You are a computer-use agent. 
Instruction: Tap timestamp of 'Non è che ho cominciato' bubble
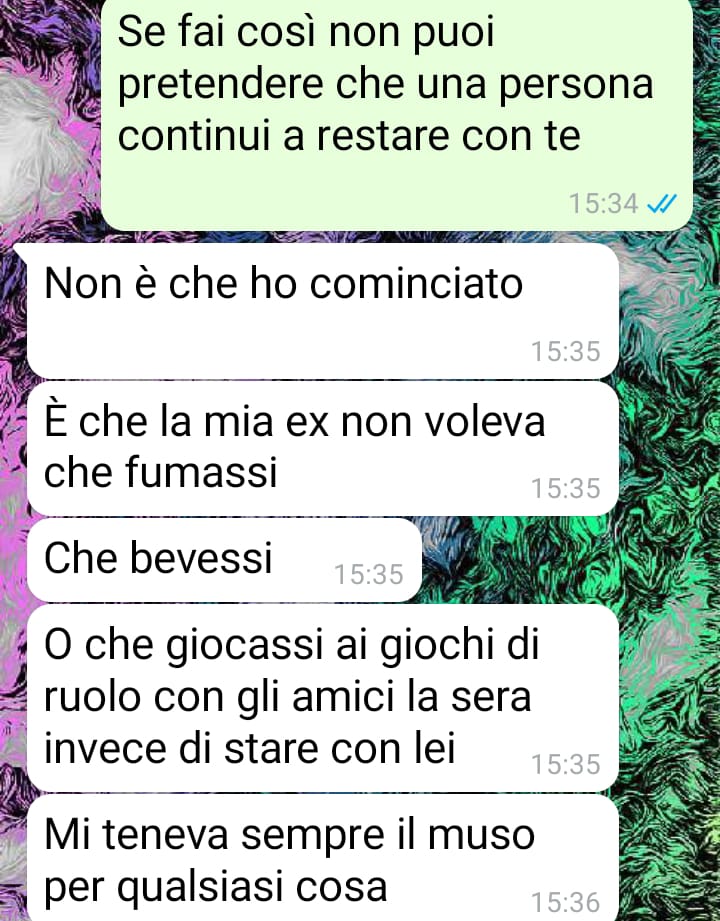click(566, 351)
